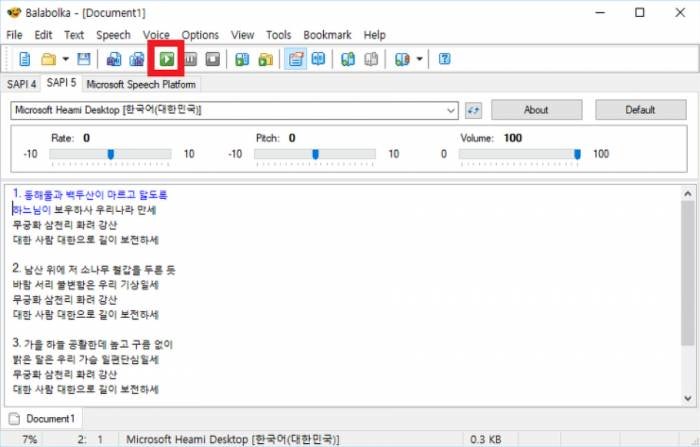This screenshot has height=447, width=700.
Task: Select the SAPI 5 tab
Action: [x=61, y=83]
